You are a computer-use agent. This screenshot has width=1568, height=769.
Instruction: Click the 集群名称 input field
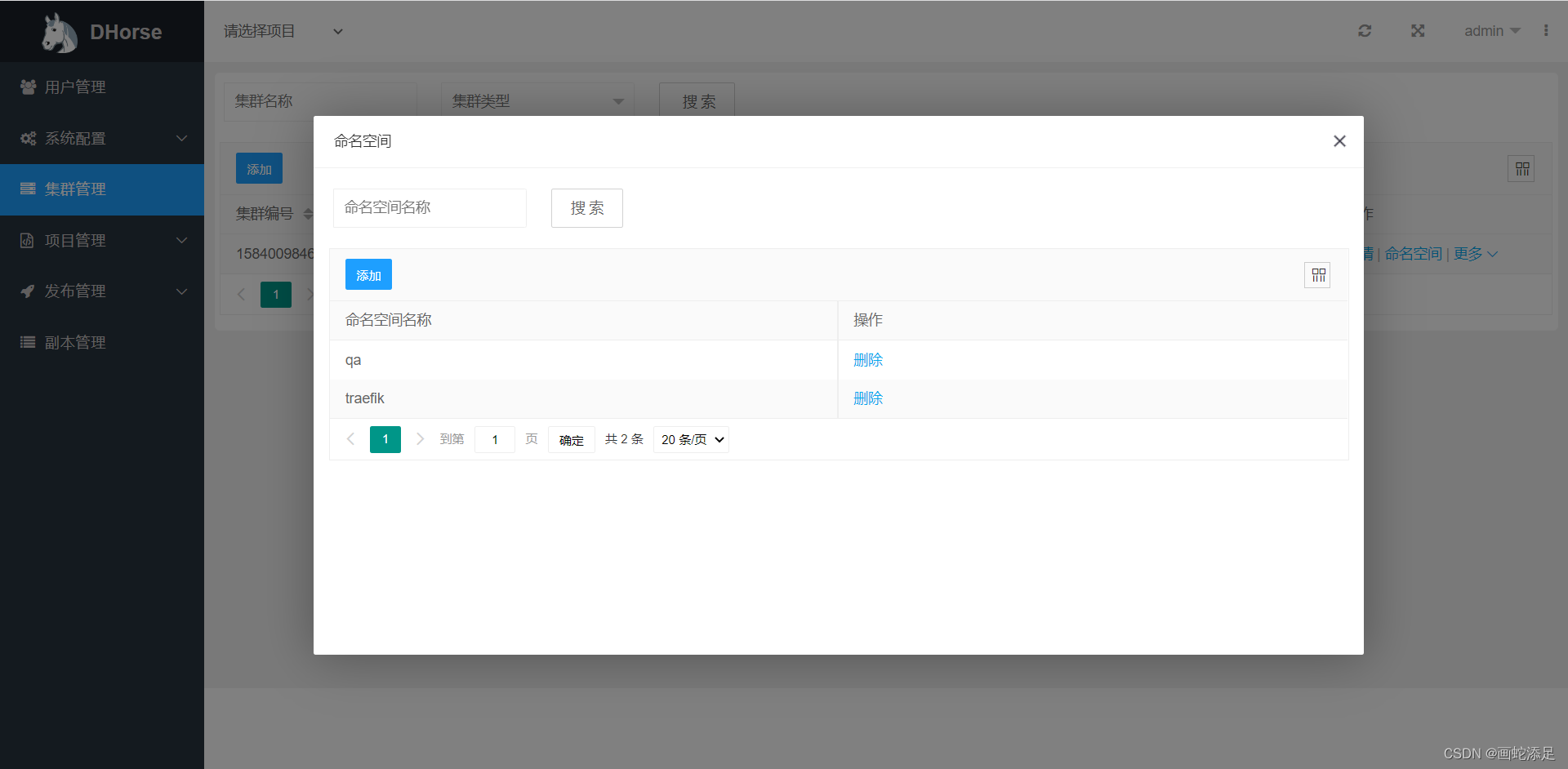[x=320, y=101]
